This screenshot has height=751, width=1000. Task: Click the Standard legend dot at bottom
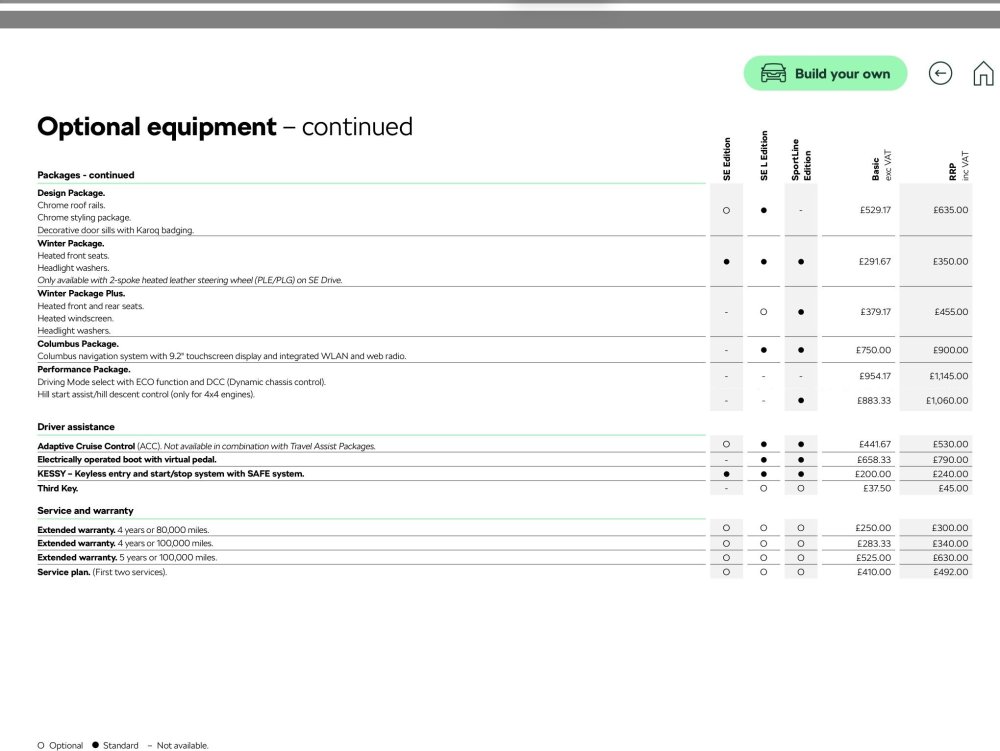coord(96,745)
